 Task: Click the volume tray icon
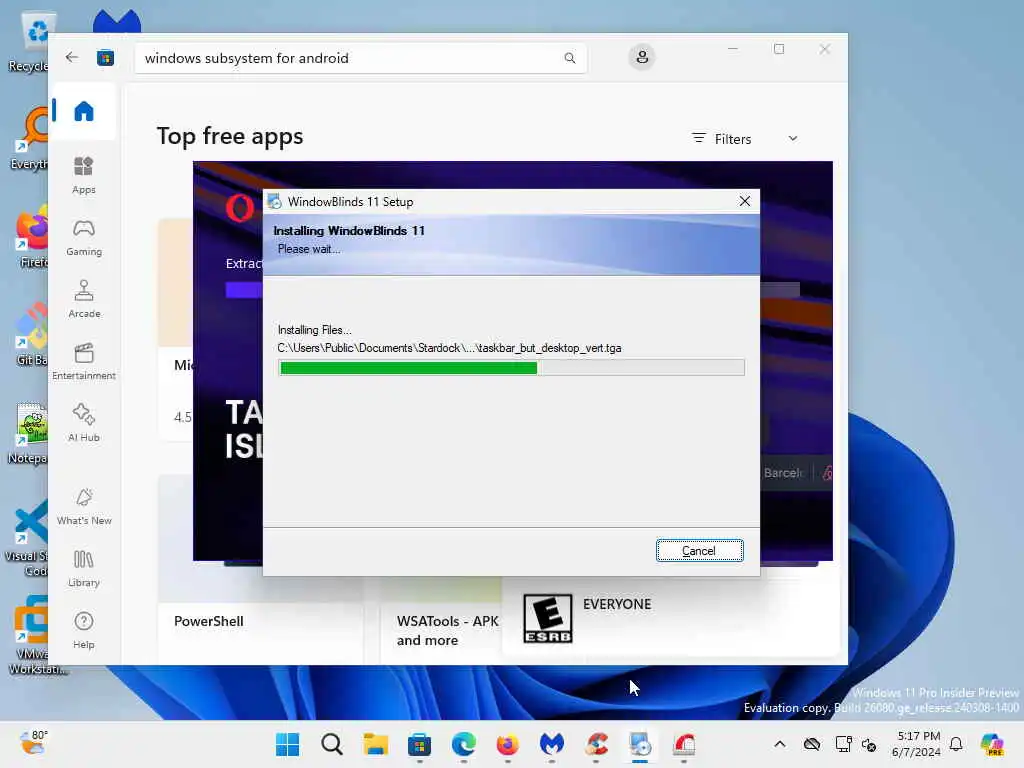pyautogui.click(x=869, y=744)
